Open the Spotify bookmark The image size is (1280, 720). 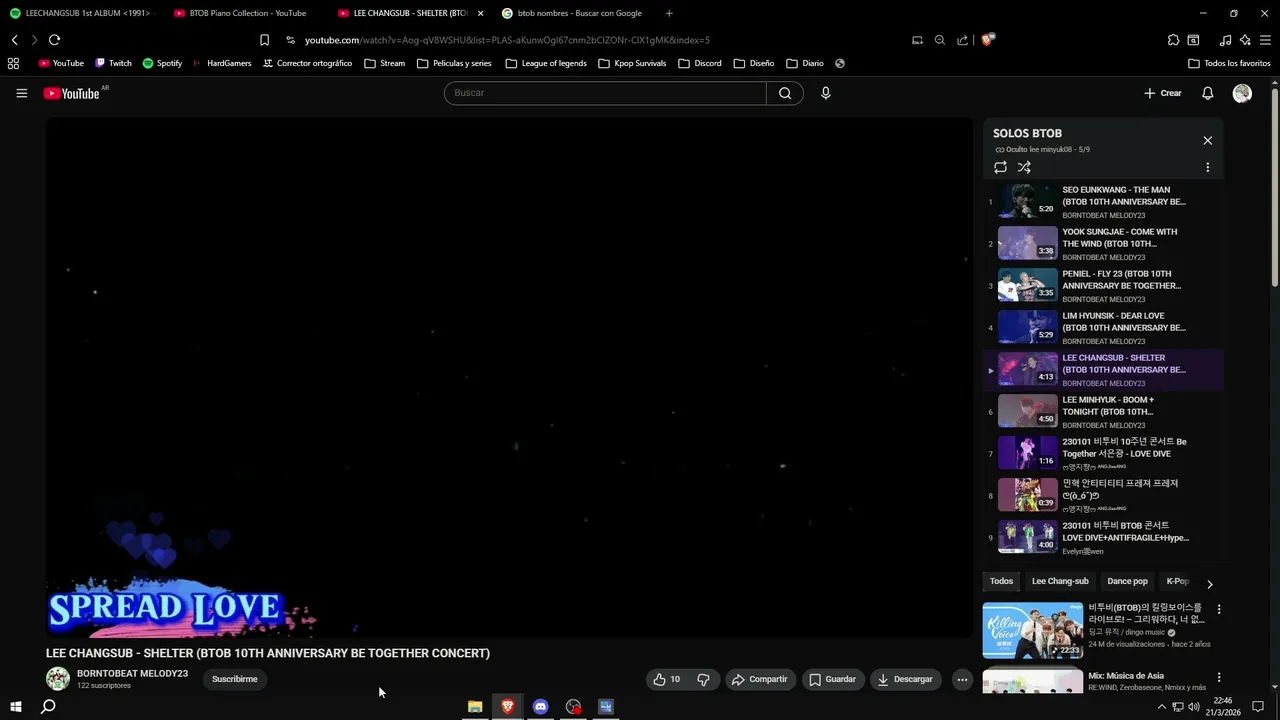(x=162, y=63)
